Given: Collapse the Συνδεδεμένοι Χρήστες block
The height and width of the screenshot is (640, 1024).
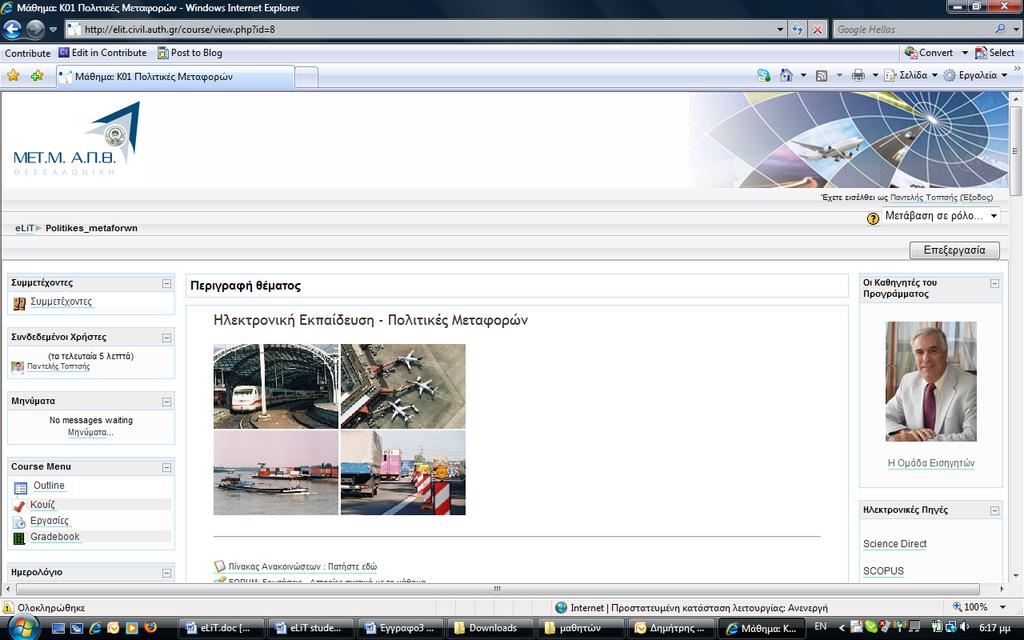Looking at the screenshot, I should tap(167, 338).
